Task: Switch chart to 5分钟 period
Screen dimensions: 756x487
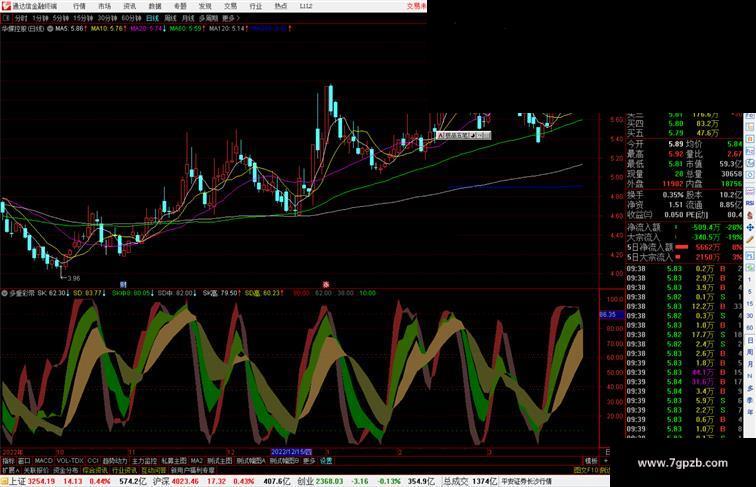Action: click(x=60, y=18)
